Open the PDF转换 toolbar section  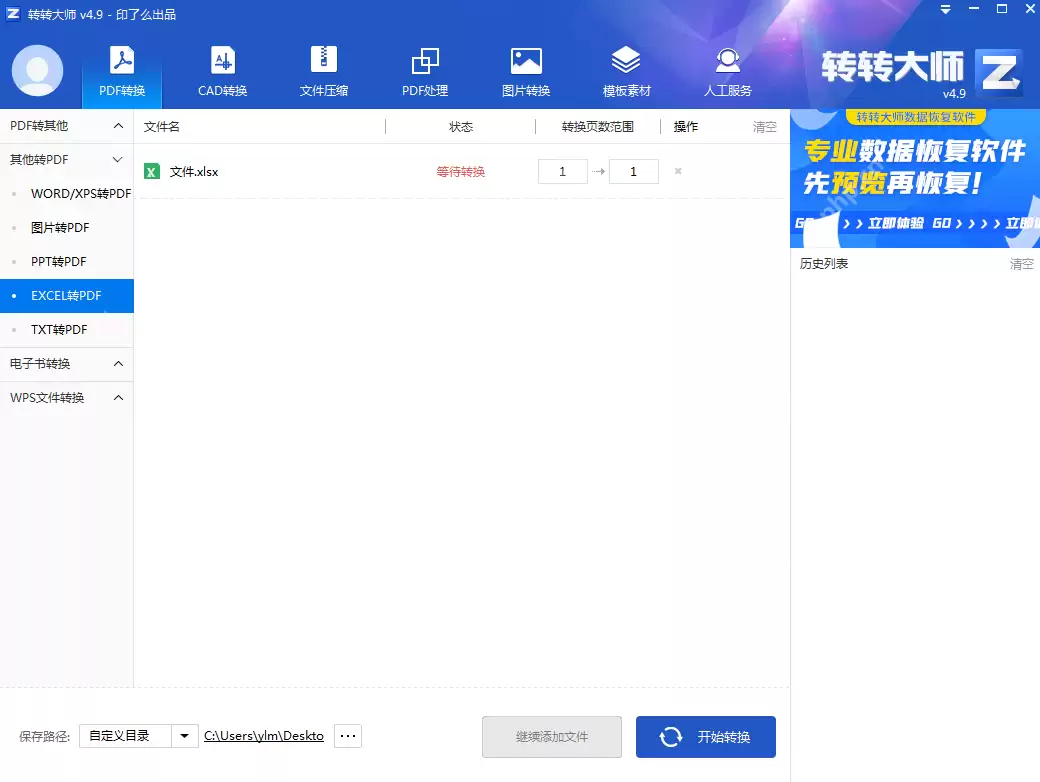[x=121, y=70]
